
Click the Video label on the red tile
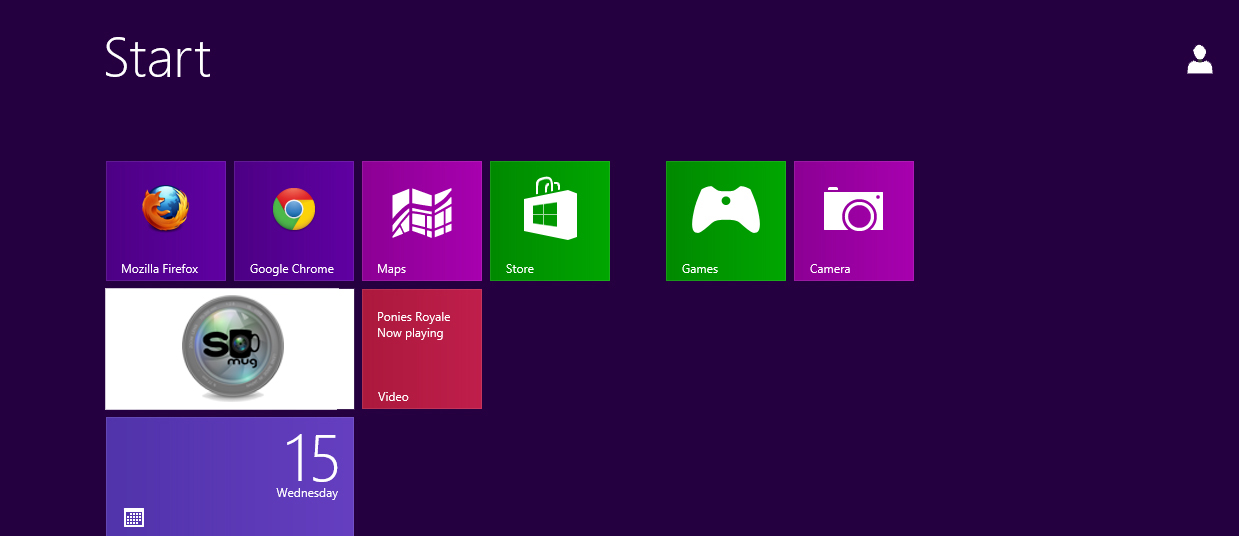pos(393,397)
